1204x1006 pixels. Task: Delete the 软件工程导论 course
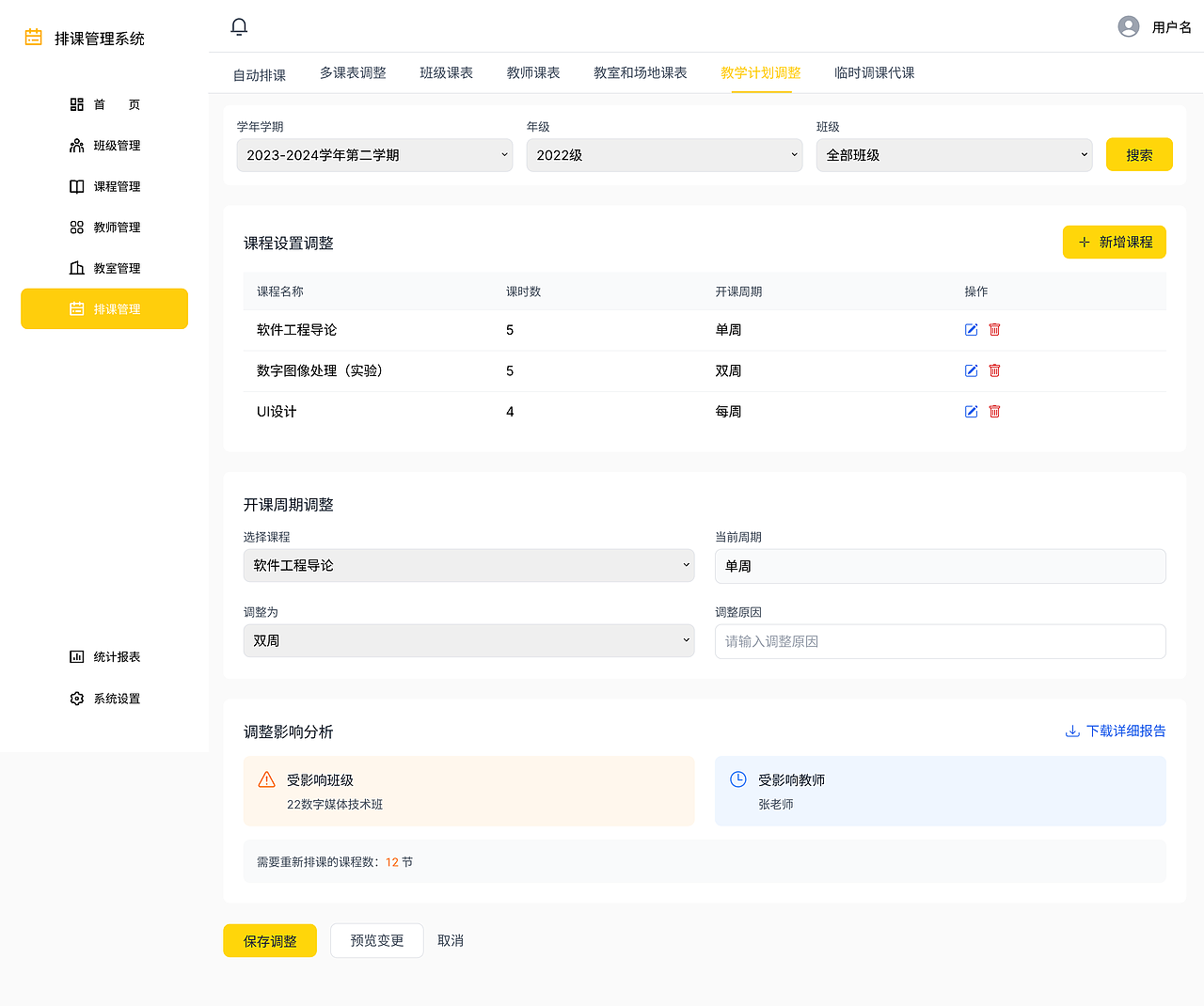pyautogui.click(x=994, y=329)
